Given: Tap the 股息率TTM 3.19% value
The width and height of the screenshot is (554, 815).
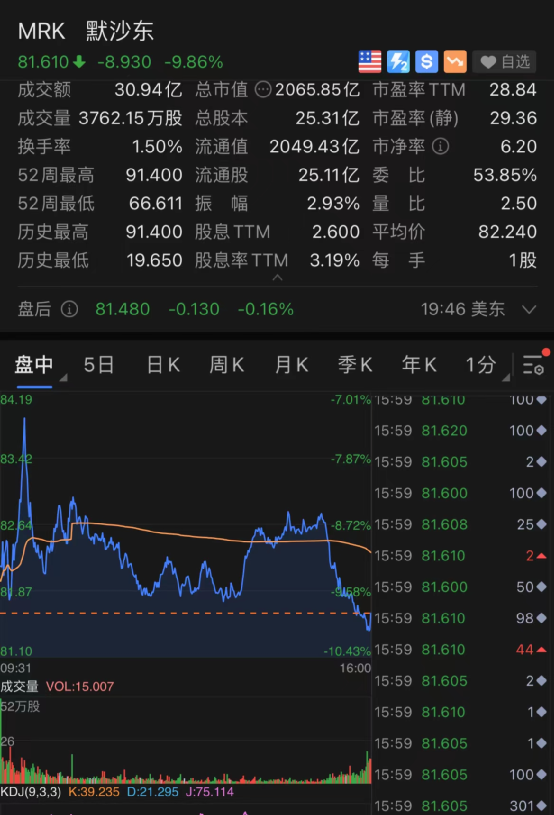Looking at the screenshot, I should (335, 260).
